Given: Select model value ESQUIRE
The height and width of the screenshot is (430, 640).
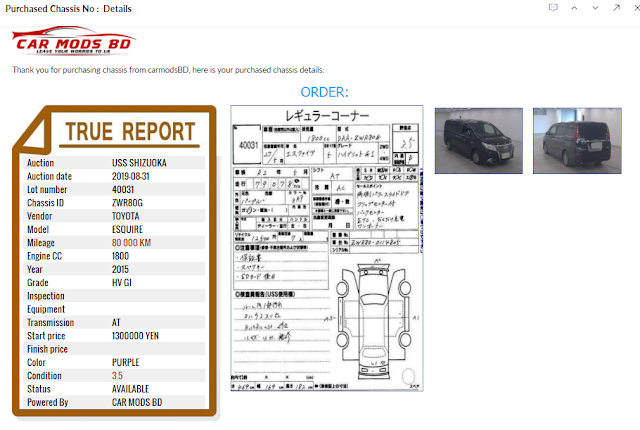Looking at the screenshot, I should 127,229.
